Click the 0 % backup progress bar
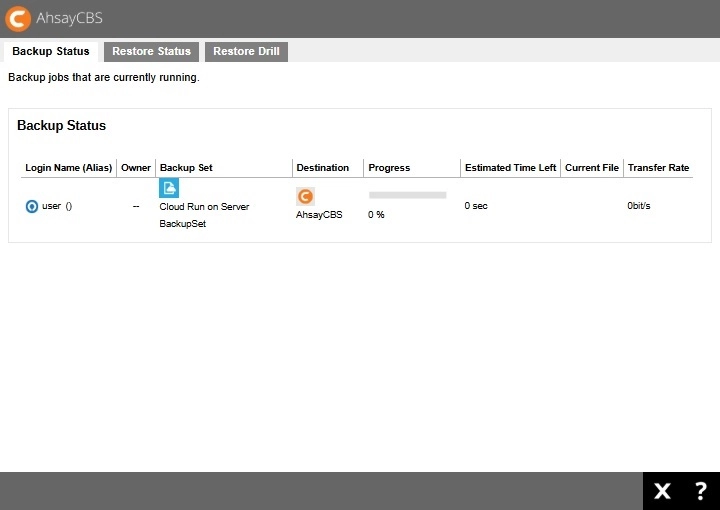The image size is (720, 510). point(408,195)
